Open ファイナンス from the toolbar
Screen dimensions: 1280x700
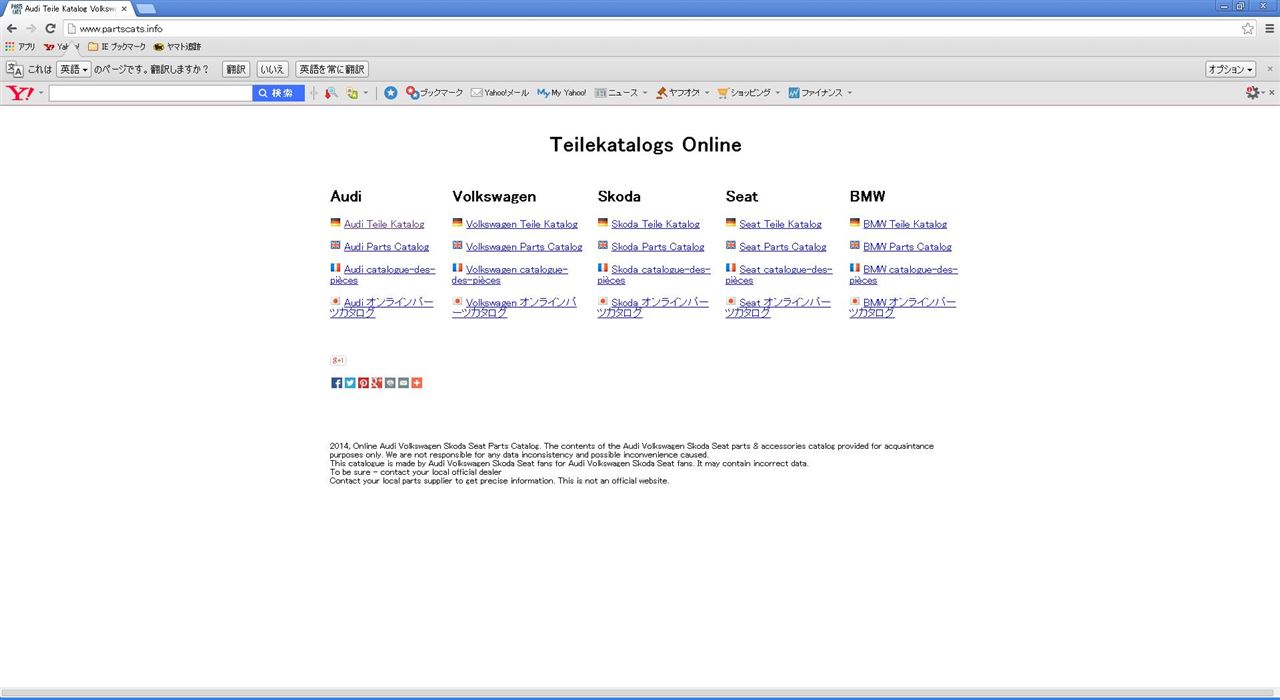815,93
